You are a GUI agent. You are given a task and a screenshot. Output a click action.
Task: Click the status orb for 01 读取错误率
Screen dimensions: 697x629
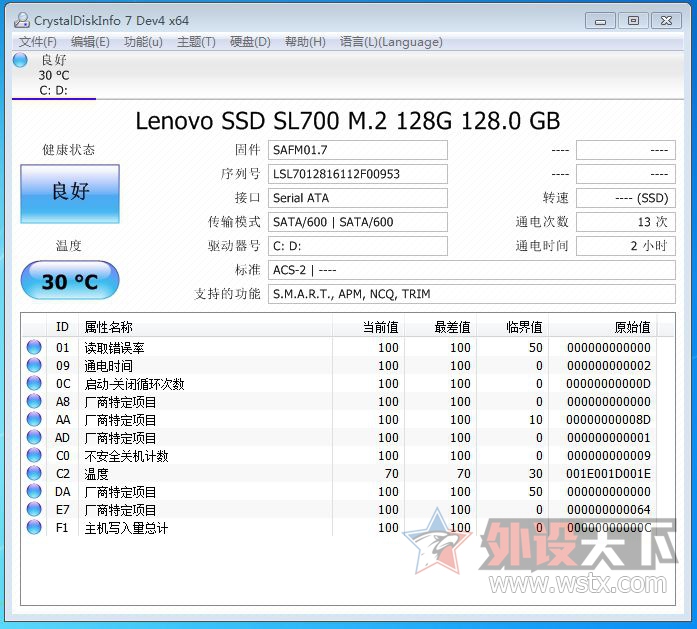click(34, 347)
